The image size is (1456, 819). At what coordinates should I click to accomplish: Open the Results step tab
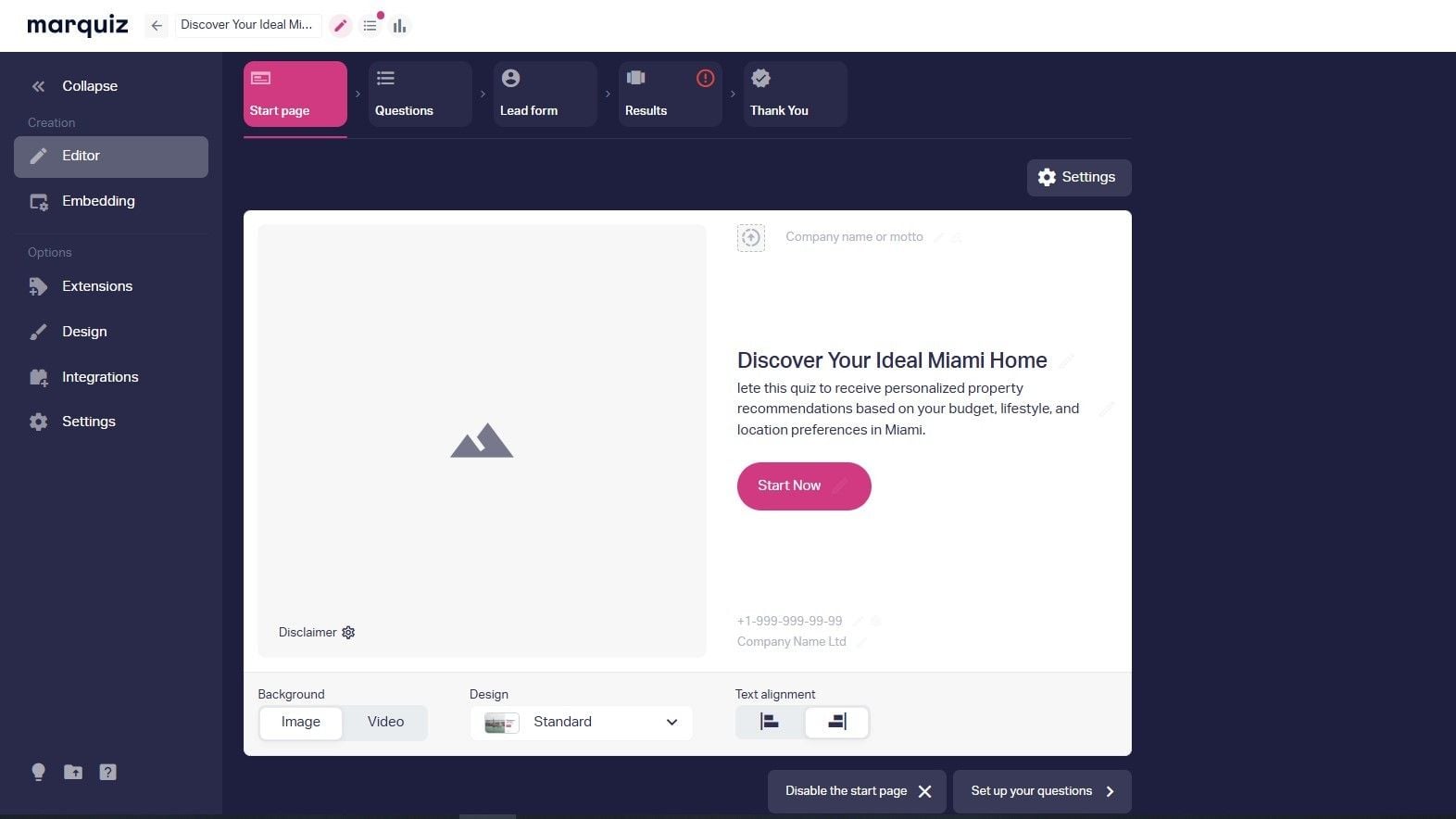point(671,94)
